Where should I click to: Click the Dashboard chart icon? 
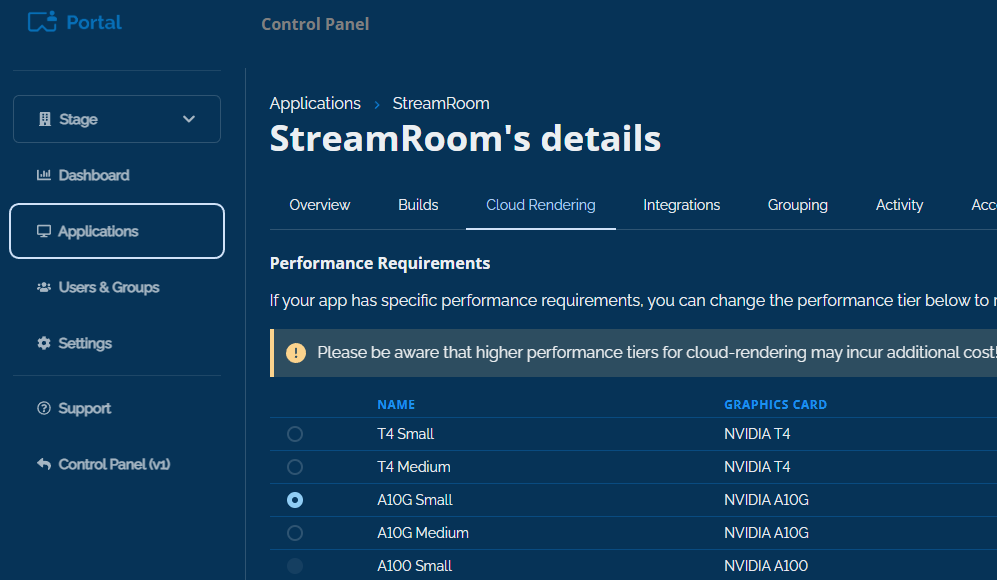(43, 175)
